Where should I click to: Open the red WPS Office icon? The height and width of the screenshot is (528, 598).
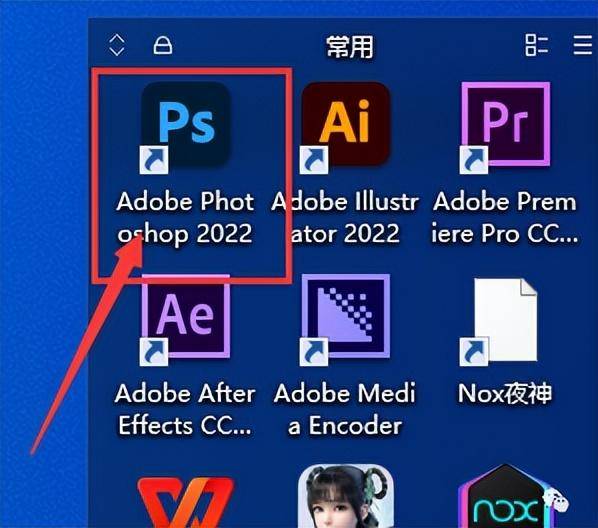[186, 502]
